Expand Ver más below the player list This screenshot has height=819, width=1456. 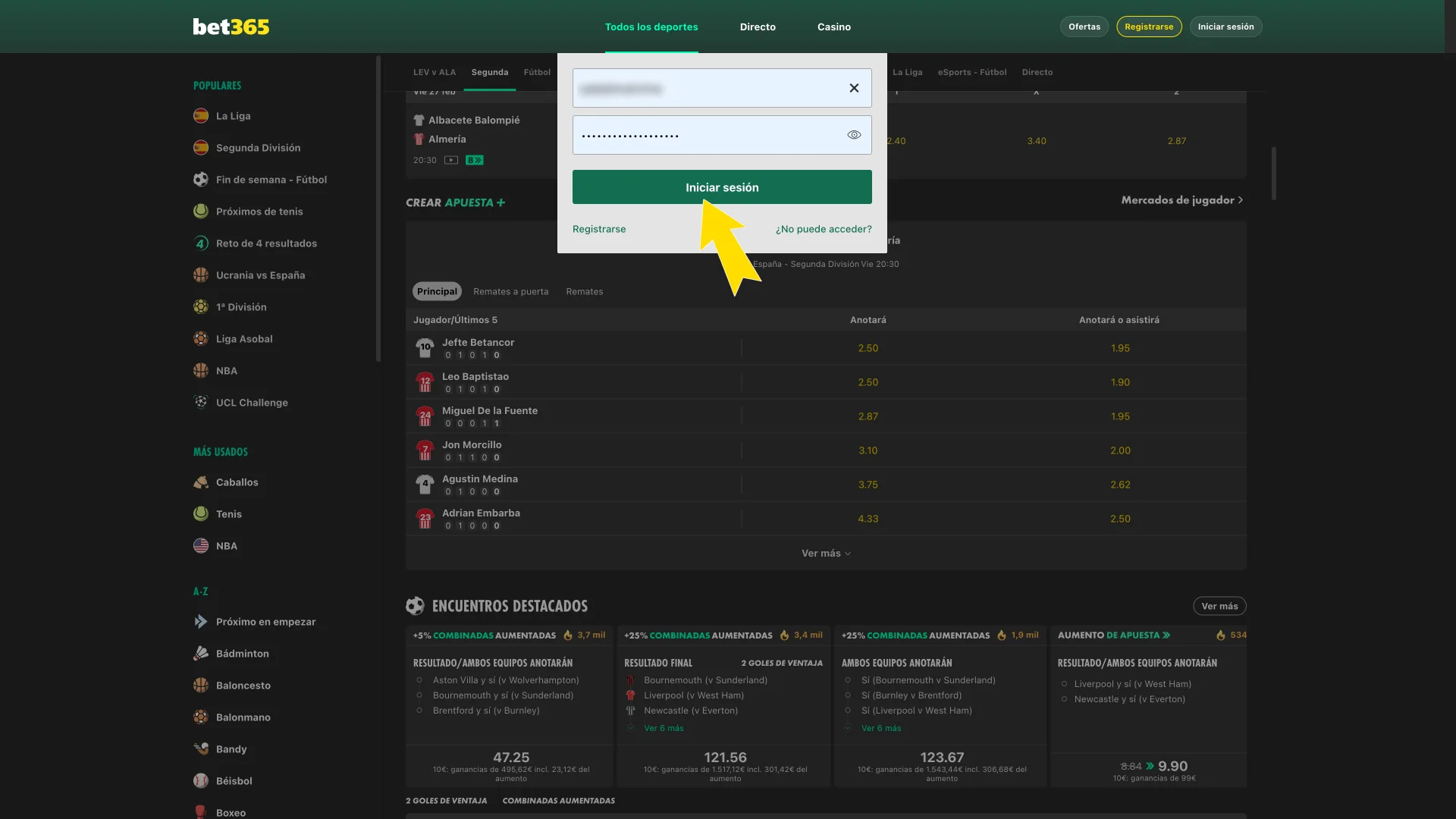[x=826, y=553]
